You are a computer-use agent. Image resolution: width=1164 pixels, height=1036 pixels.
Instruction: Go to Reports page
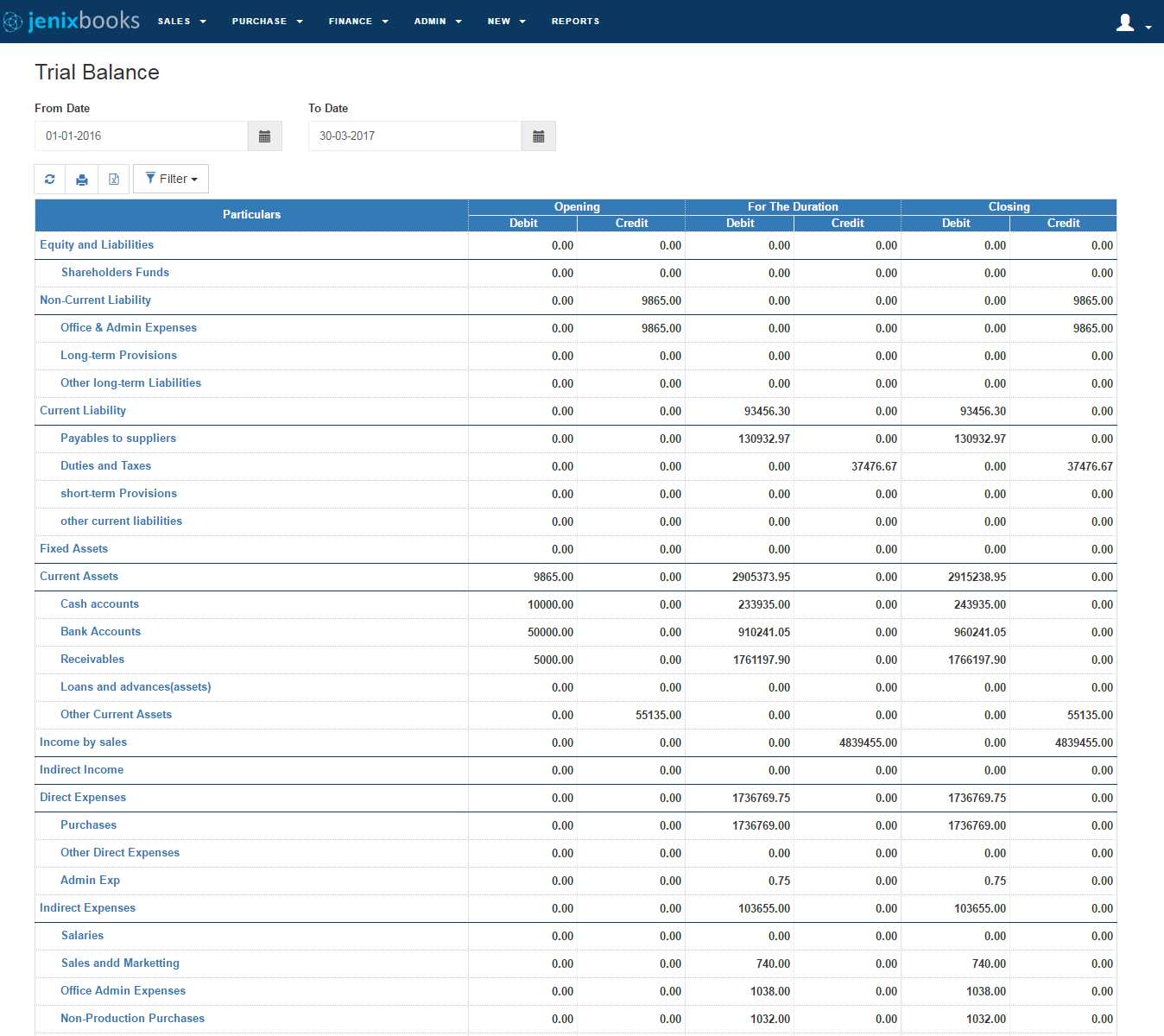click(575, 22)
